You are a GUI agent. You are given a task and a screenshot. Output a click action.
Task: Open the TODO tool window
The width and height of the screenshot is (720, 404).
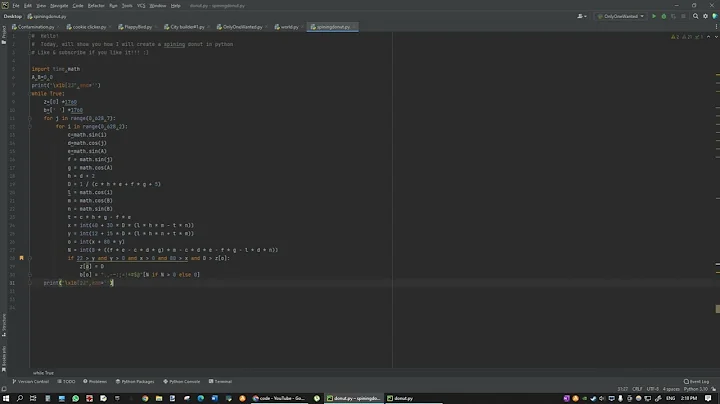(66, 382)
